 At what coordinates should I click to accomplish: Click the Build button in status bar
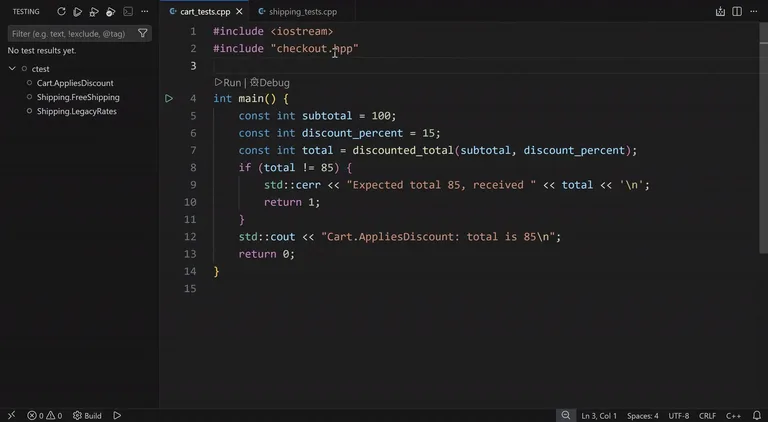coord(87,415)
